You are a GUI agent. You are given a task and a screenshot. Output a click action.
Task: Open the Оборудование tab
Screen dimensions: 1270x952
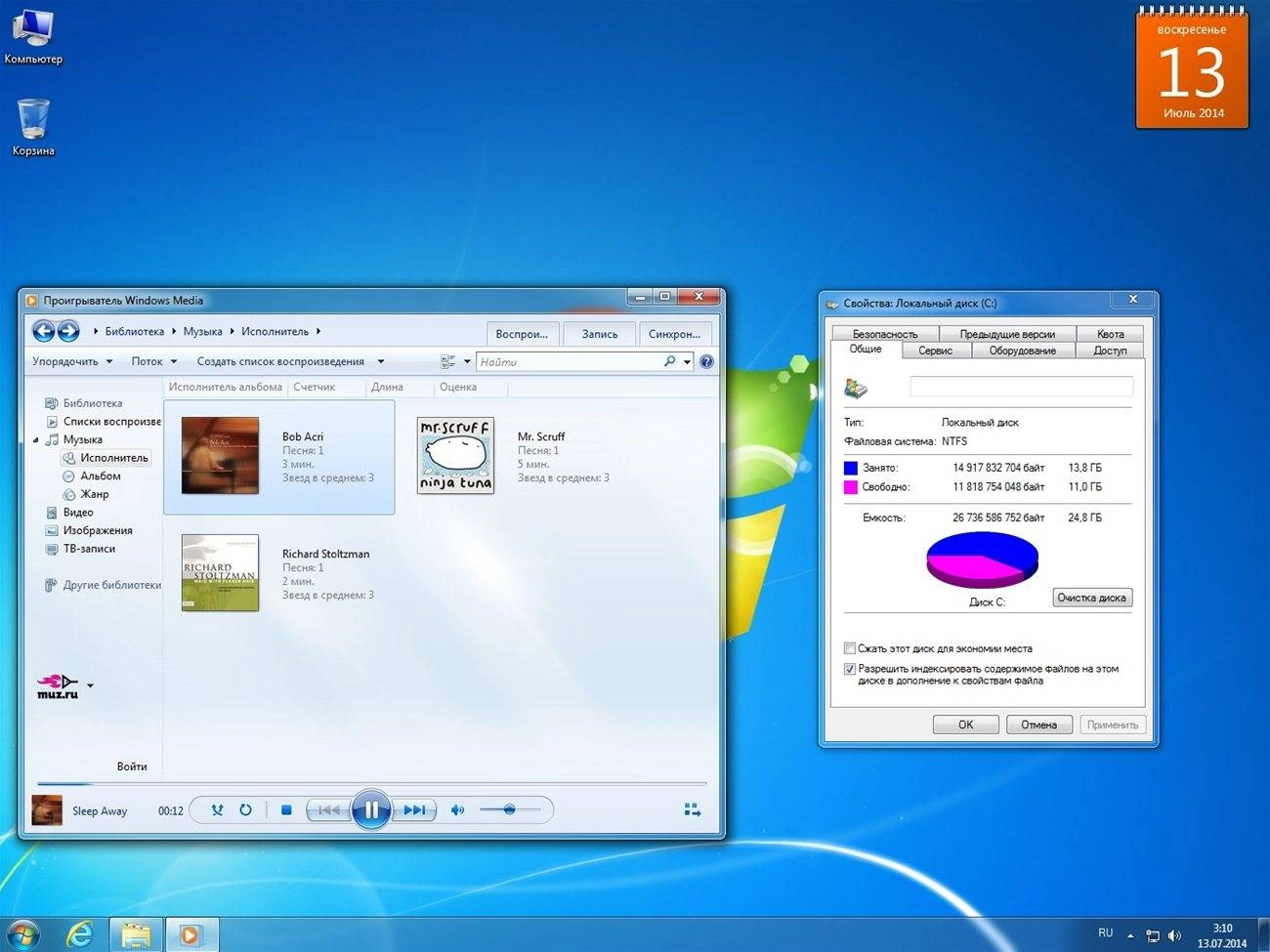point(1023,351)
